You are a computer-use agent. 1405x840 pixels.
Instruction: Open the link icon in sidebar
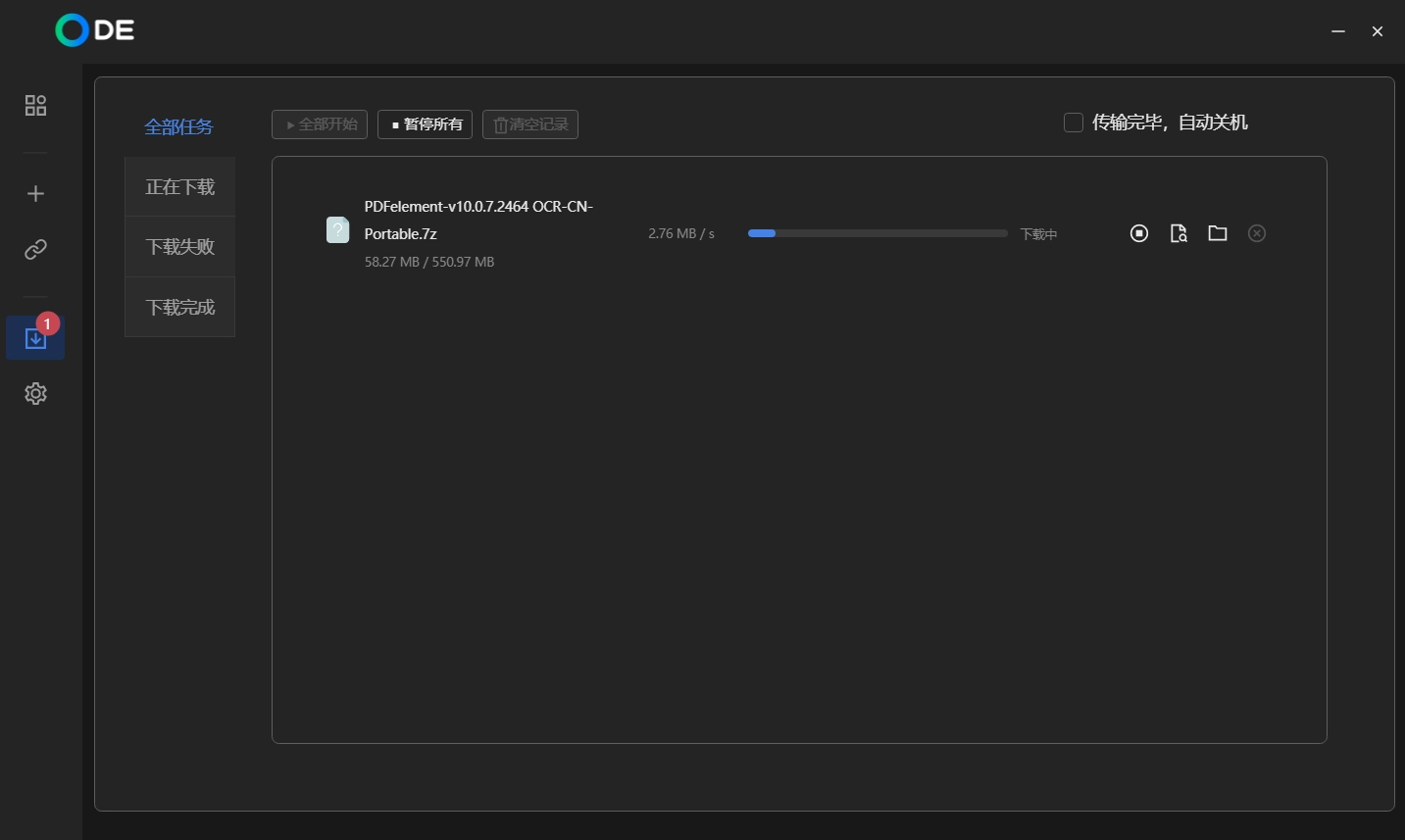pos(35,250)
